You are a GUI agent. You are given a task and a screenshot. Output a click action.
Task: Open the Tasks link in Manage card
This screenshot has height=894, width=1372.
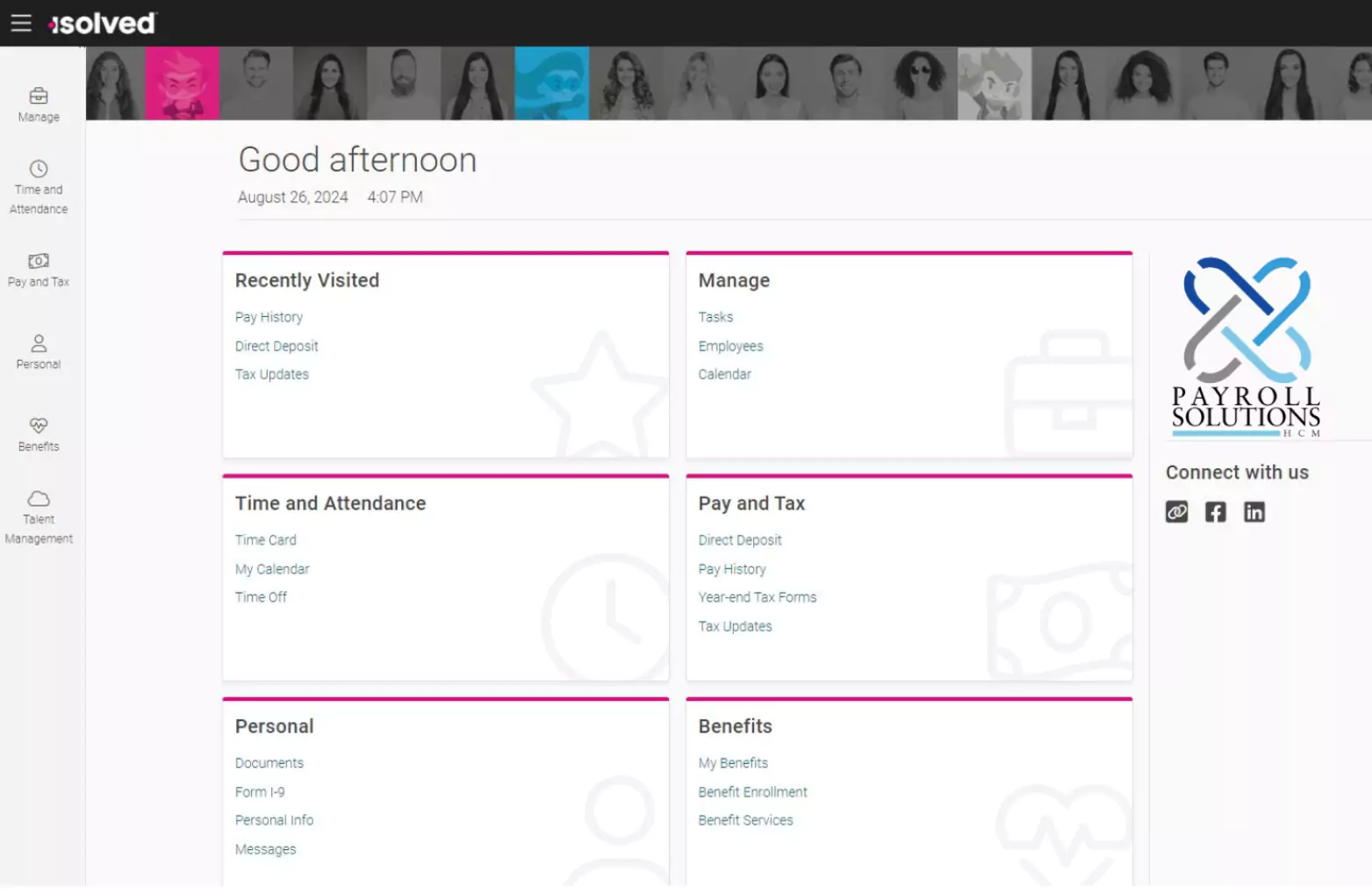(x=715, y=317)
